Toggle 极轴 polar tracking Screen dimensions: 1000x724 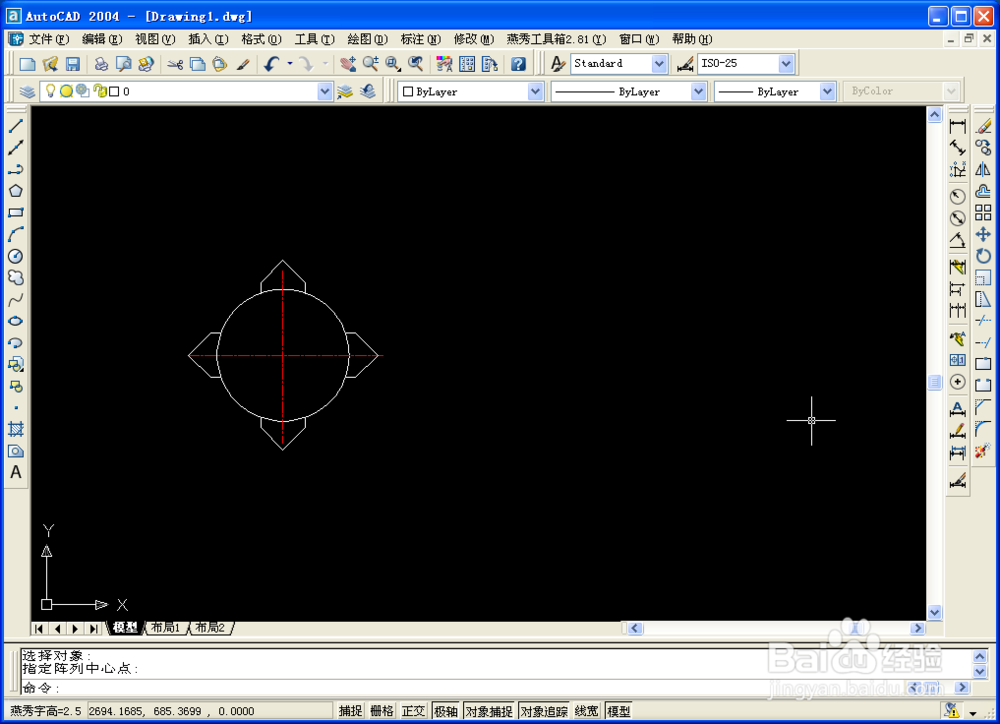(446, 711)
